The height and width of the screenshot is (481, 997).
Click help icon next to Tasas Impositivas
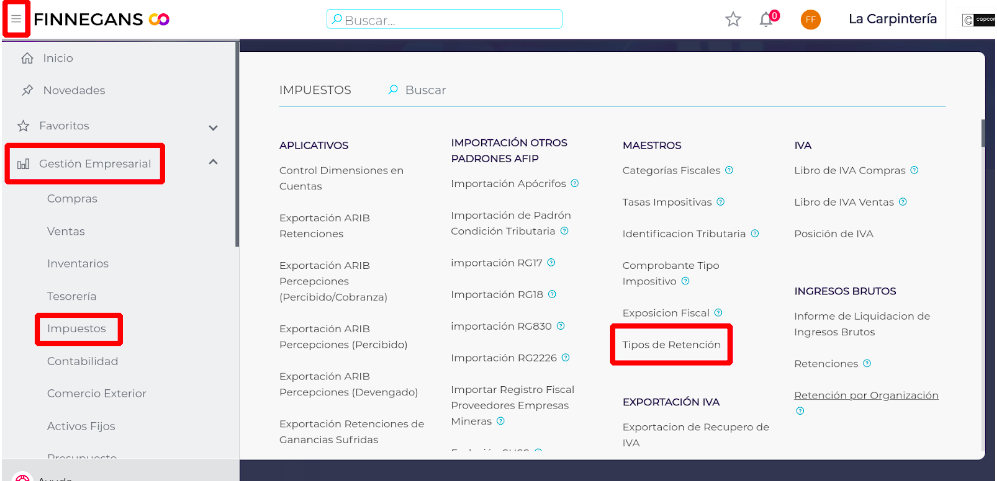coord(720,202)
